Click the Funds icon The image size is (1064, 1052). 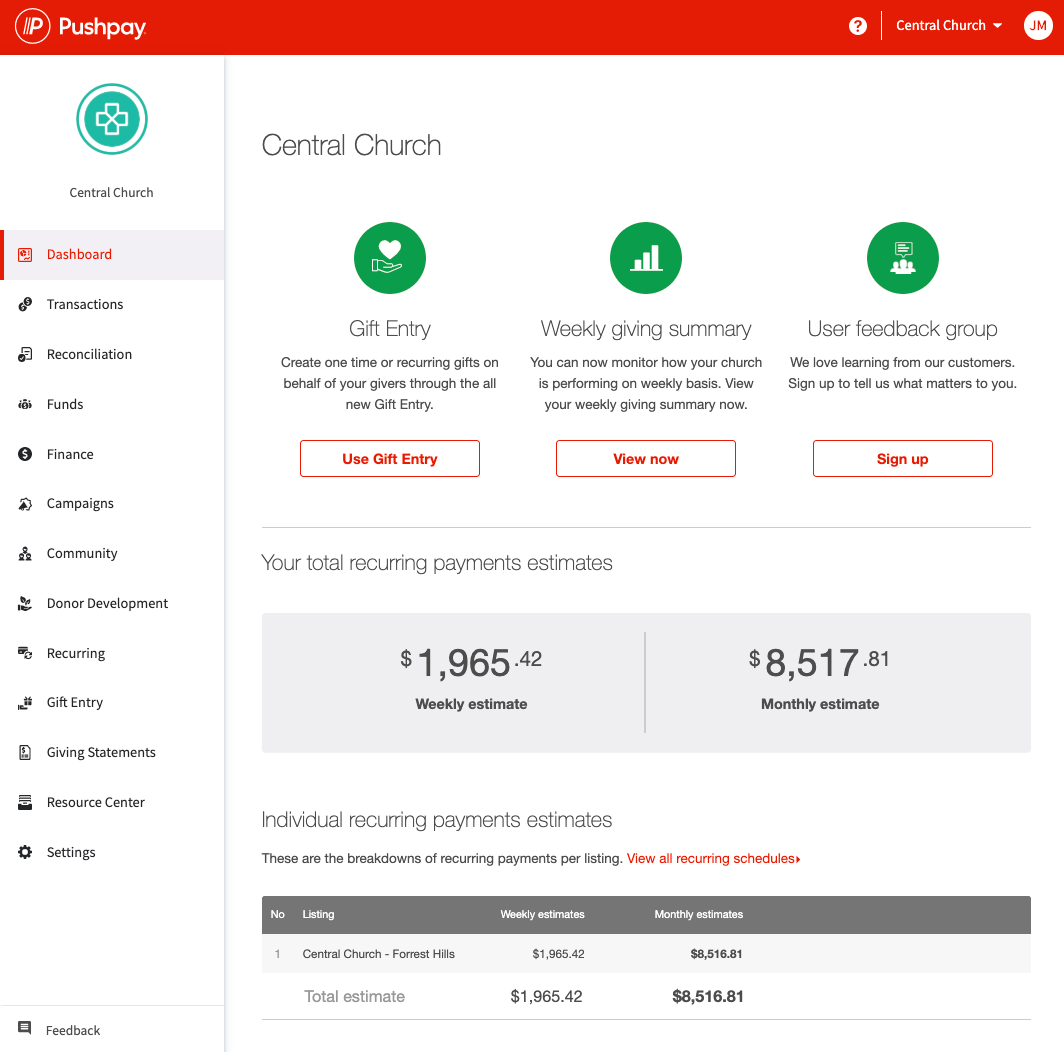(x=24, y=404)
